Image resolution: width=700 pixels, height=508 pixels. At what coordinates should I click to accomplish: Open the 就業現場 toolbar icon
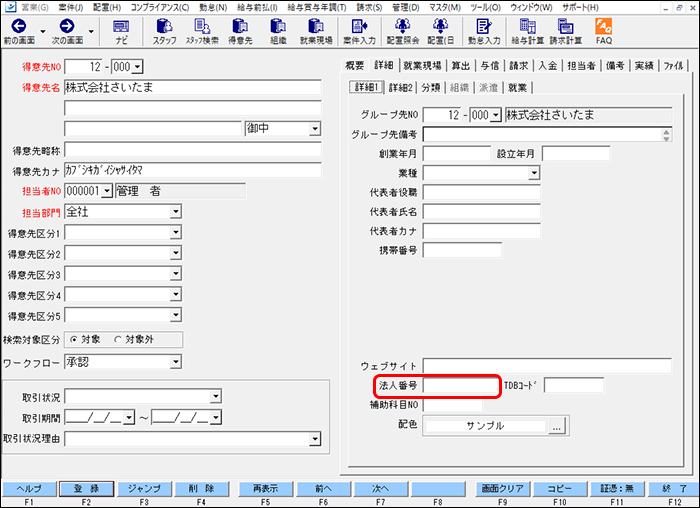pos(316,26)
